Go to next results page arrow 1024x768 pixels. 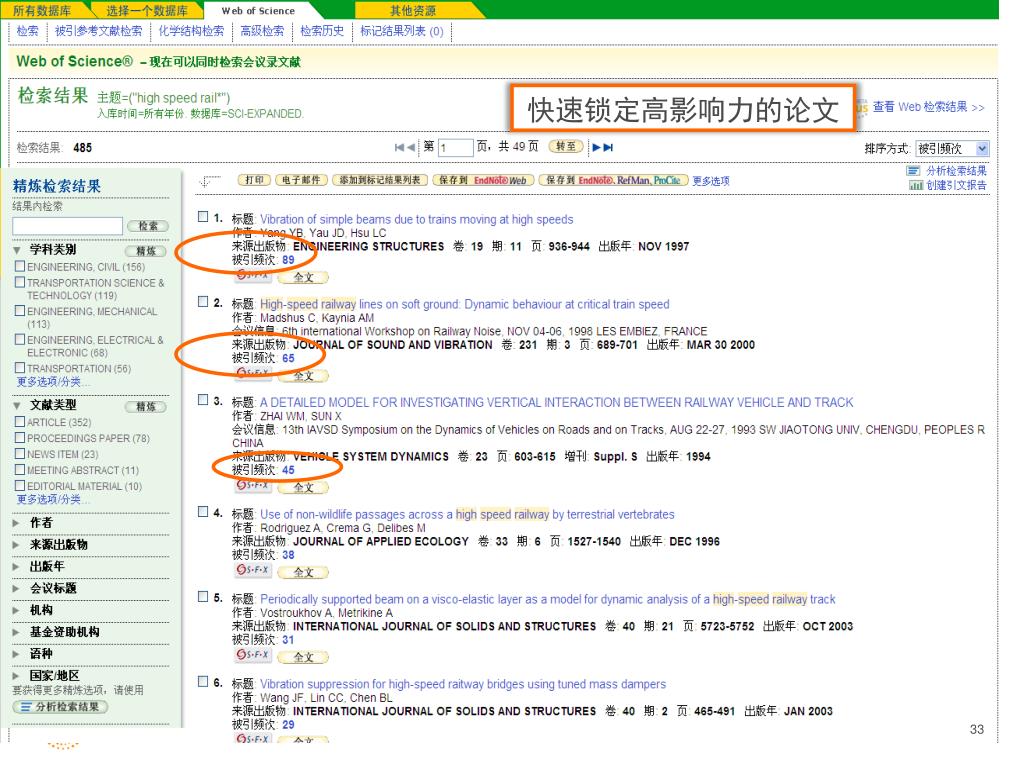[596, 148]
